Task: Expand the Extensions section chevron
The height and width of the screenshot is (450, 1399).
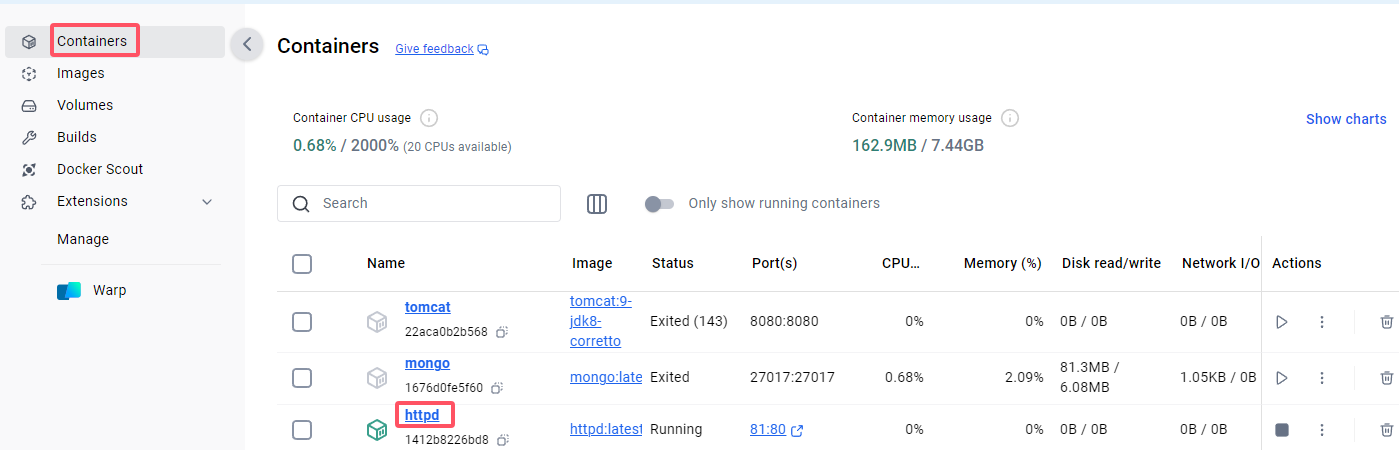Action: click(207, 202)
